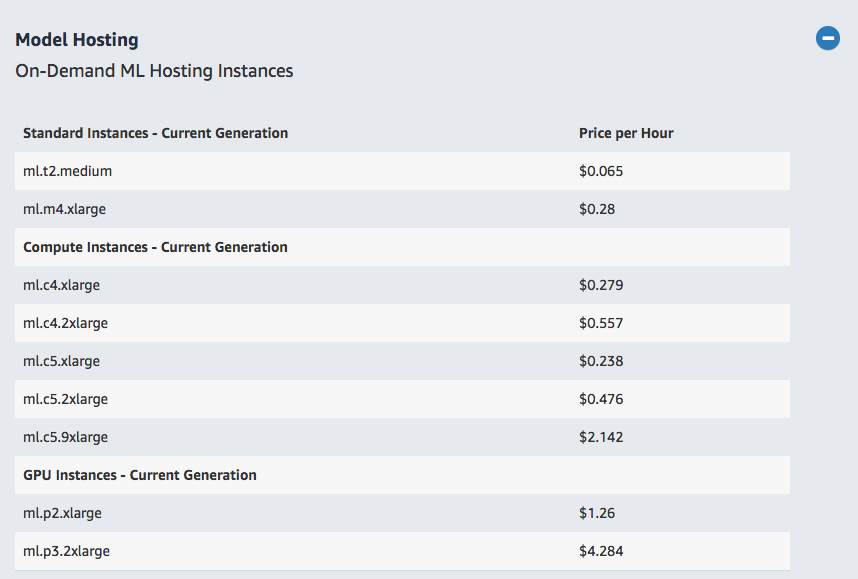858x579 pixels.
Task: Click the $4.284 price value
Action: click(601, 551)
